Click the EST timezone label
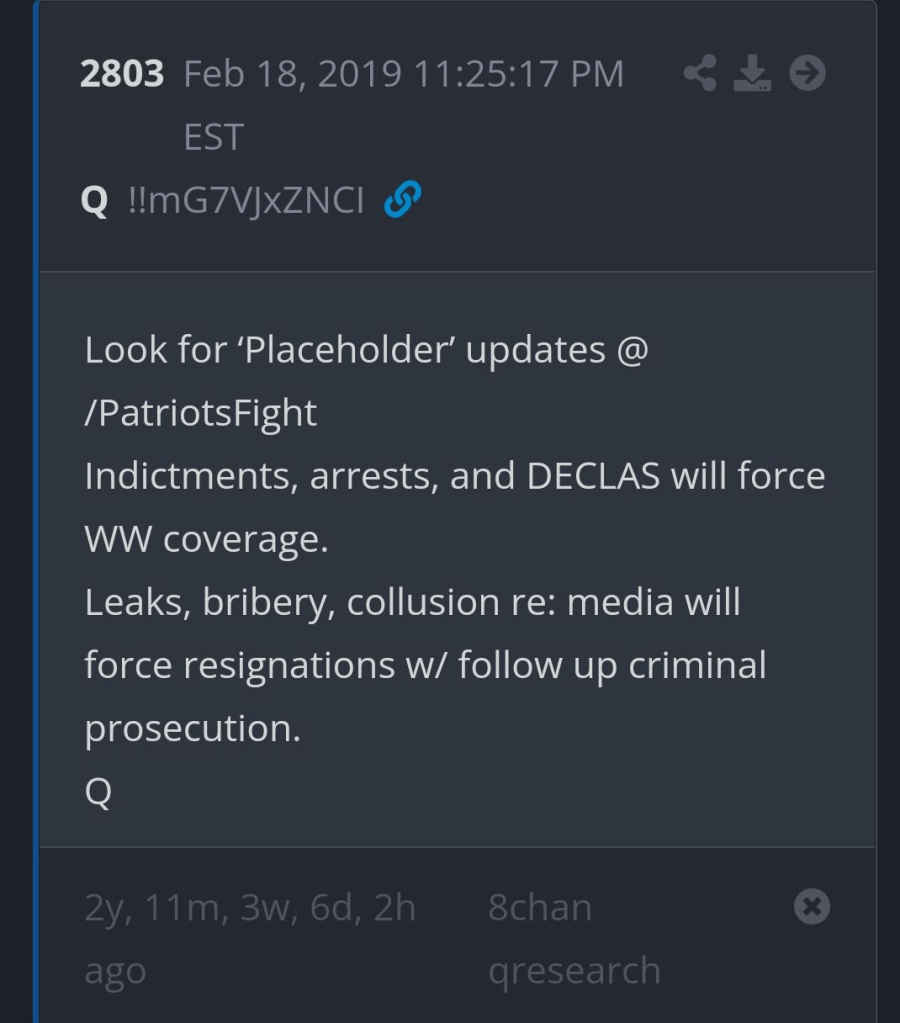900x1023 pixels. (x=213, y=137)
